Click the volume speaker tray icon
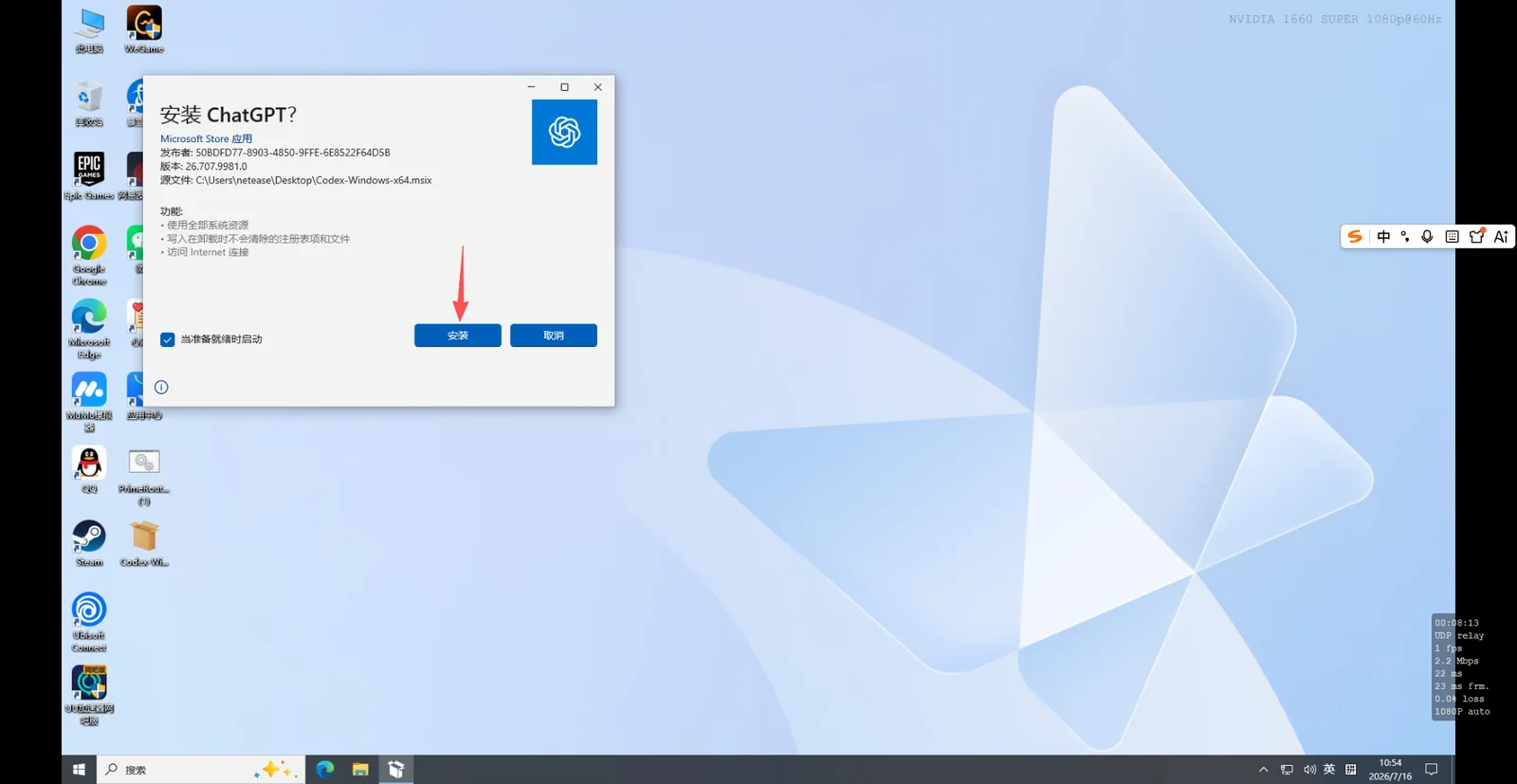 point(1309,770)
